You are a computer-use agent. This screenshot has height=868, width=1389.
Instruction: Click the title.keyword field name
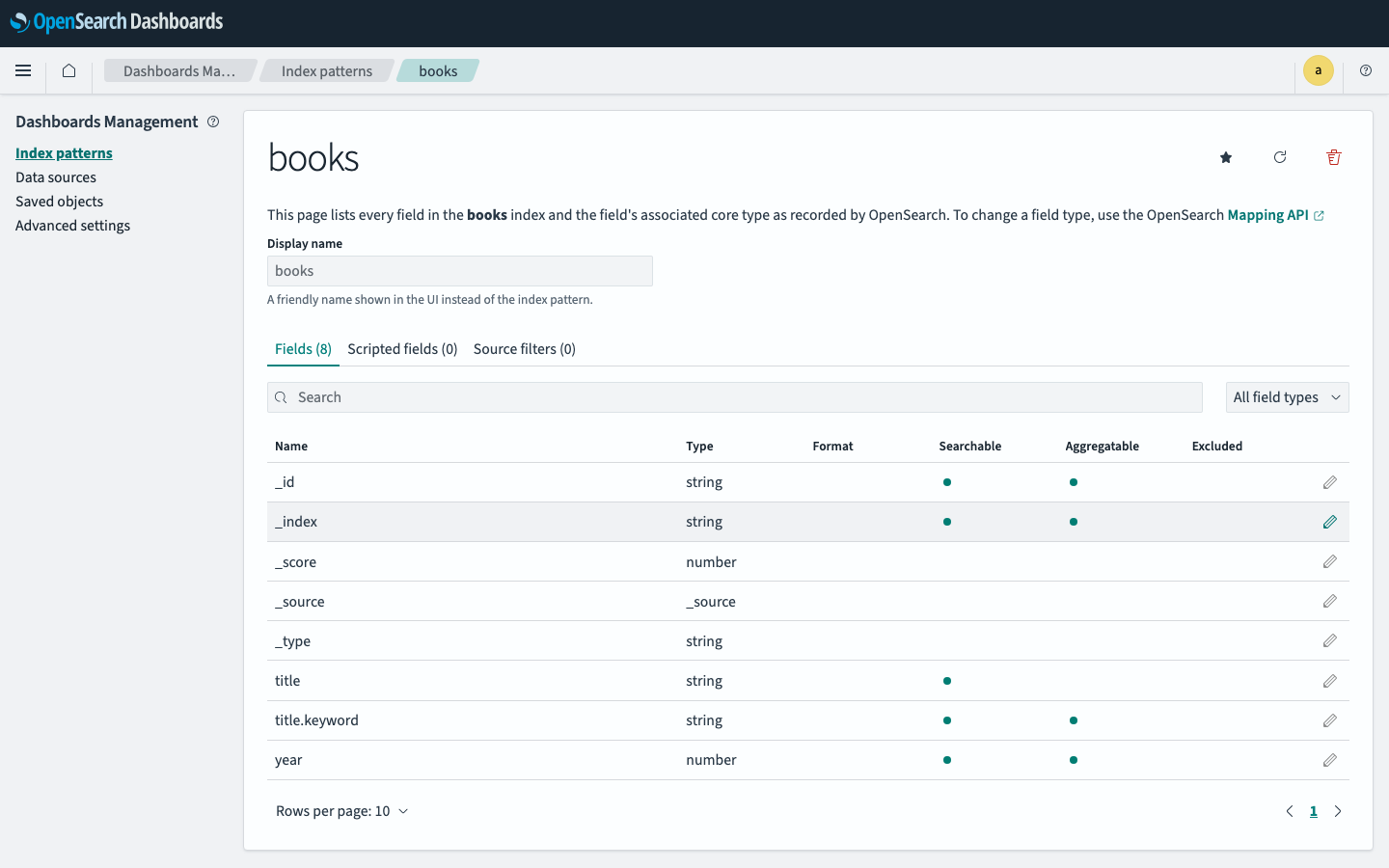coord(316,720)
